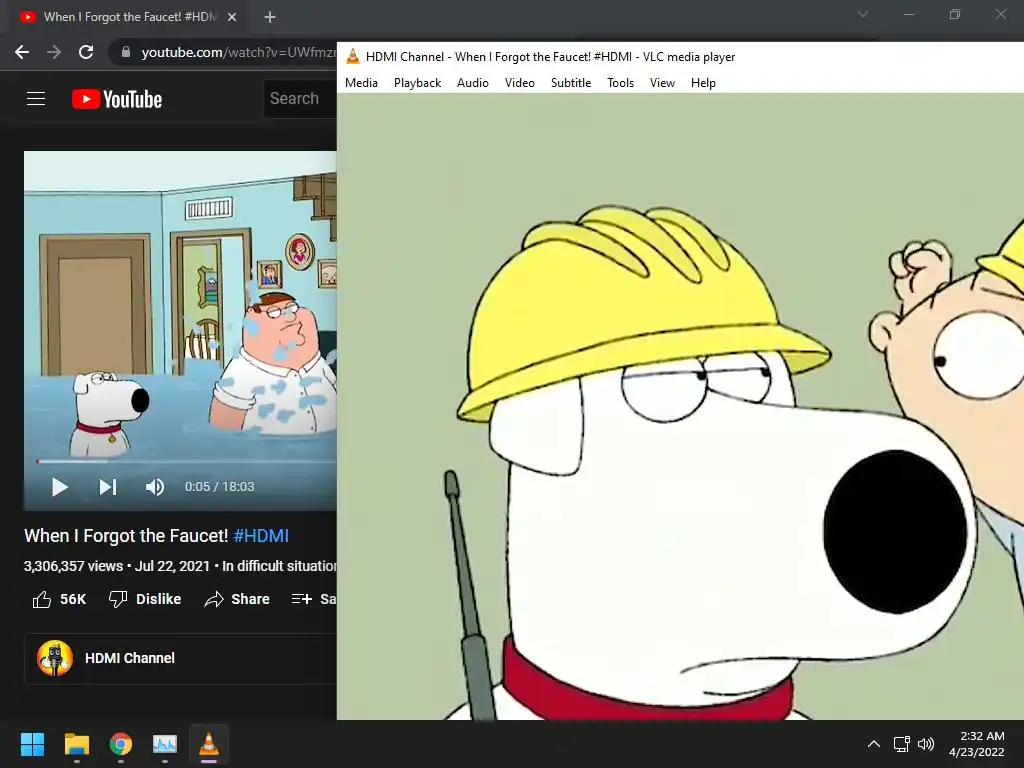The height and width of the screenshot is (768, 1024).
Task: Click the browser address bar URL
Action: coord(238,52)
